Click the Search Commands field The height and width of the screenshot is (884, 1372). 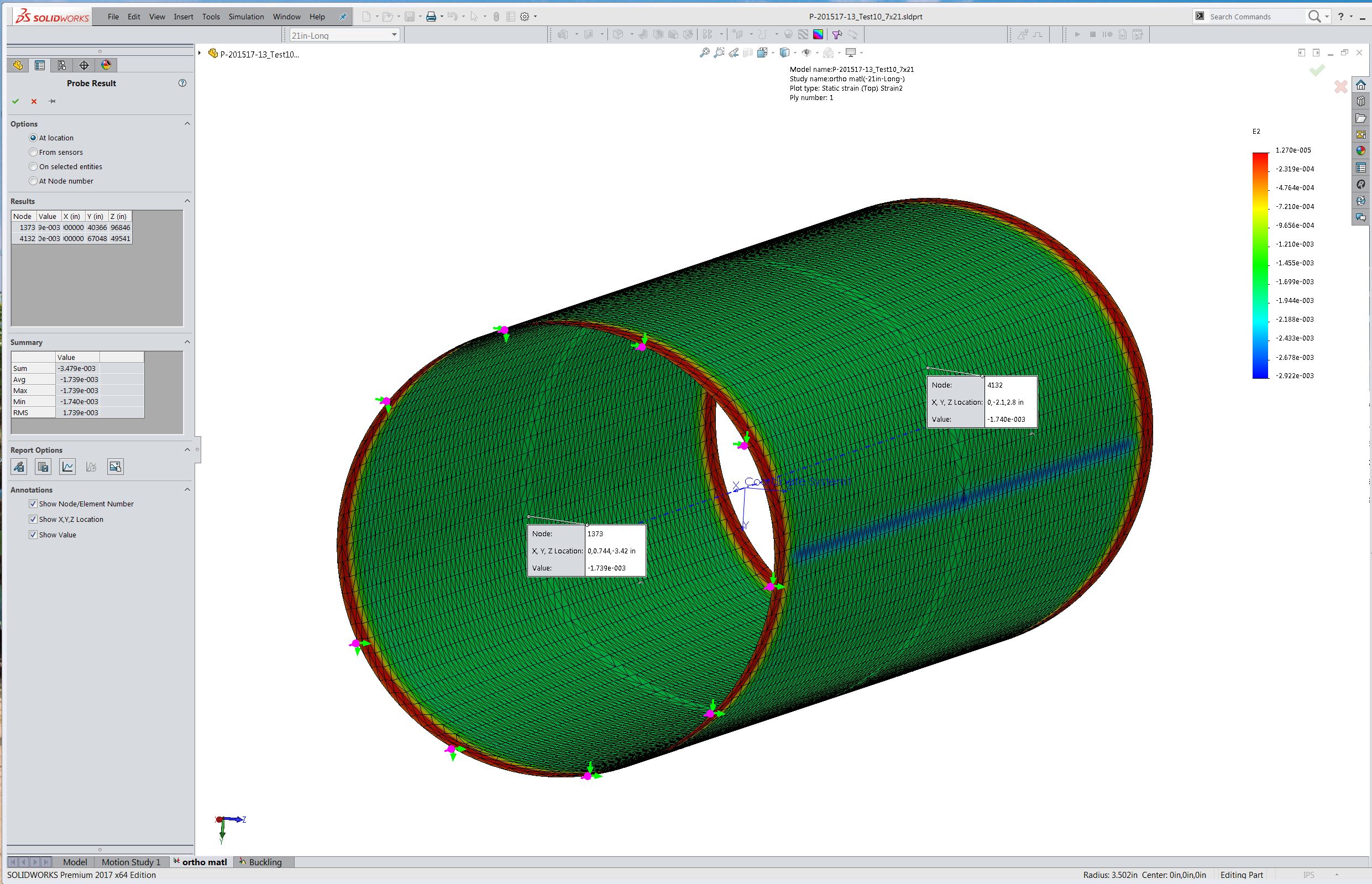click(x=1254, y=17)
